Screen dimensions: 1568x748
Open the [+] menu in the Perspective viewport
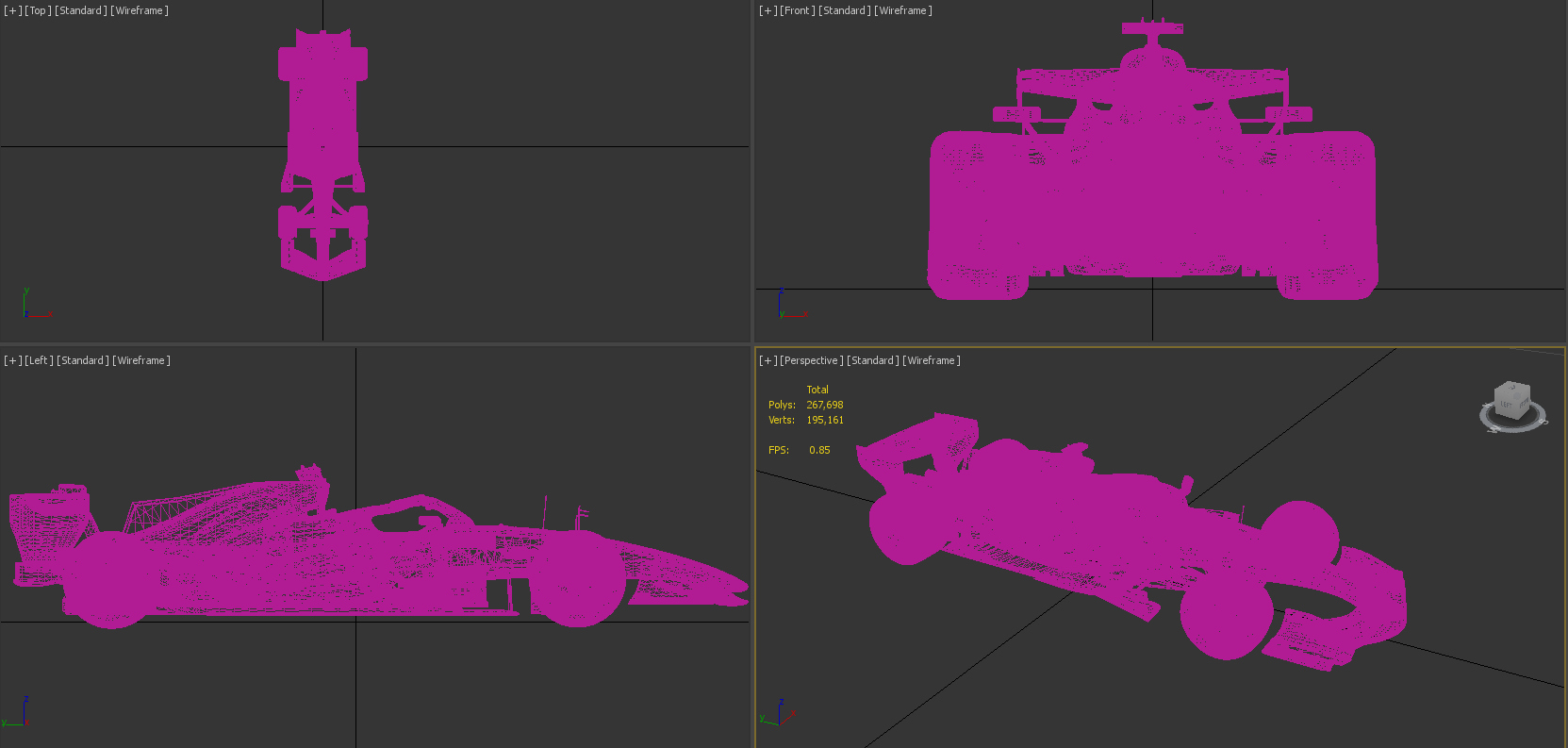pos(768,360)
